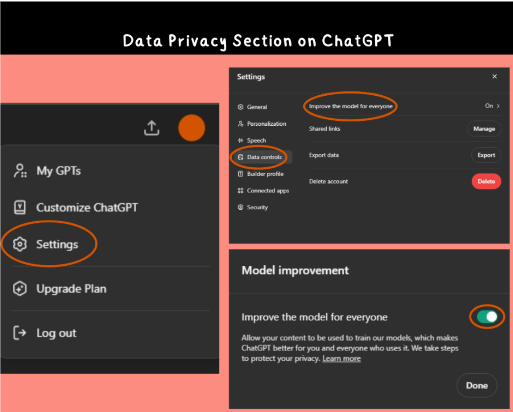Image resolution: width=513 pixels, height=412 pixels.
Task: Open the orange profile avatar
Action: [x=192, y=128]
